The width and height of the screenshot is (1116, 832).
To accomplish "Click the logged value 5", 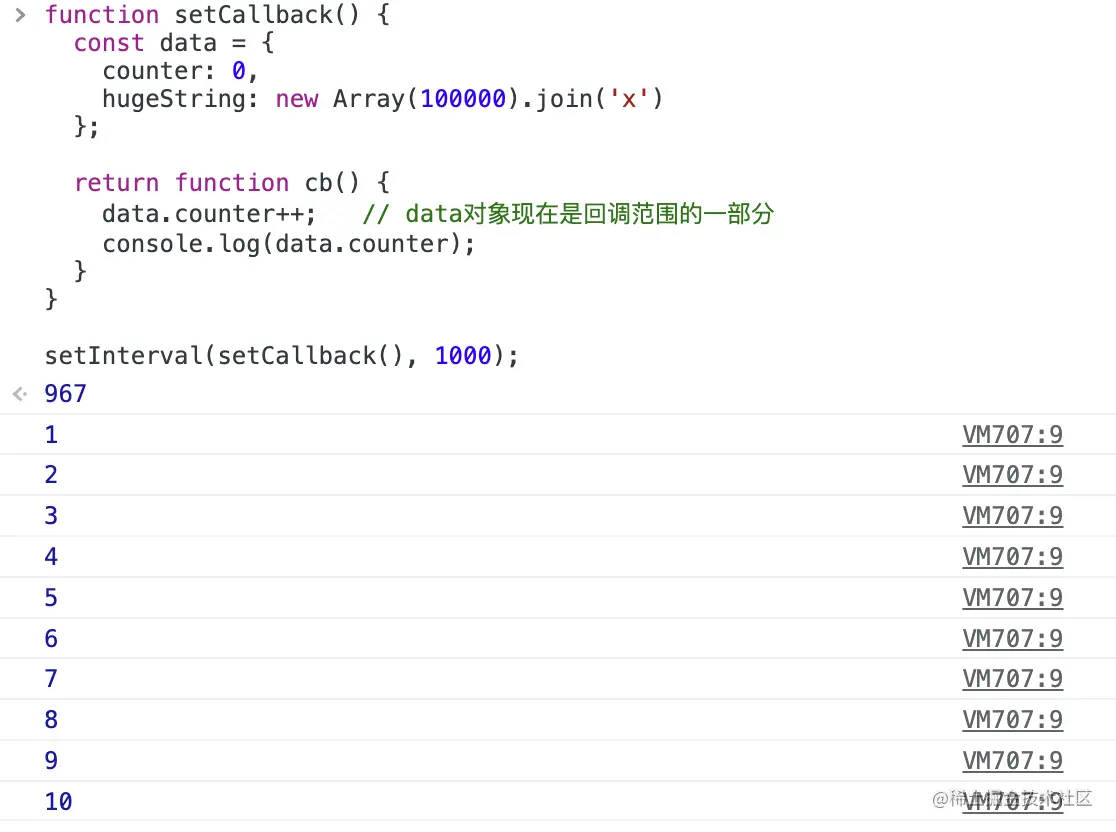I will click(51, 598).
